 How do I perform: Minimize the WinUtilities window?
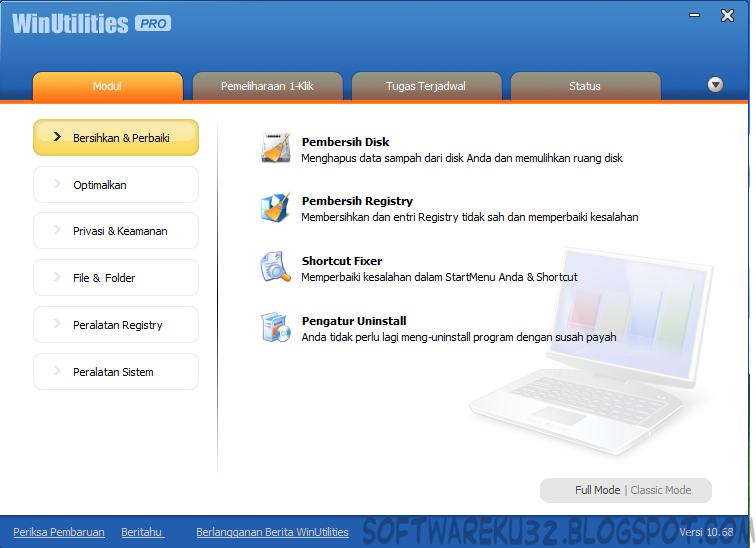[694, 15]
